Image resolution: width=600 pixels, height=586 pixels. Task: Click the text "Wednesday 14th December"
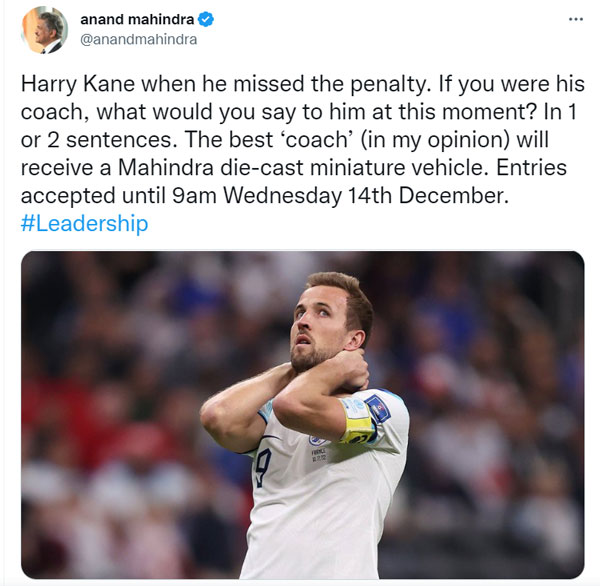(365, 196)
